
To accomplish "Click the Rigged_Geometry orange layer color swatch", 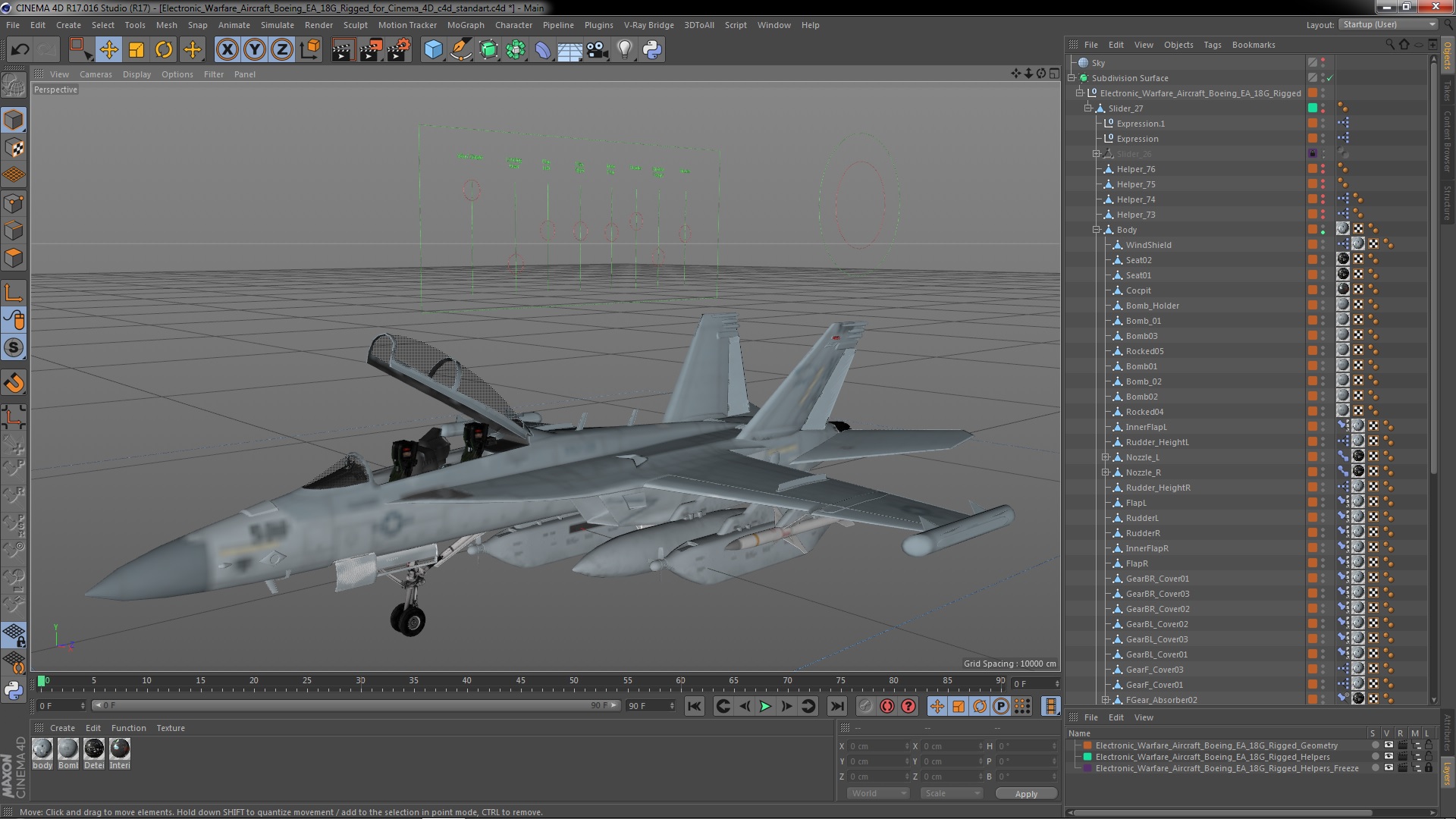I will pos(1087,745).
